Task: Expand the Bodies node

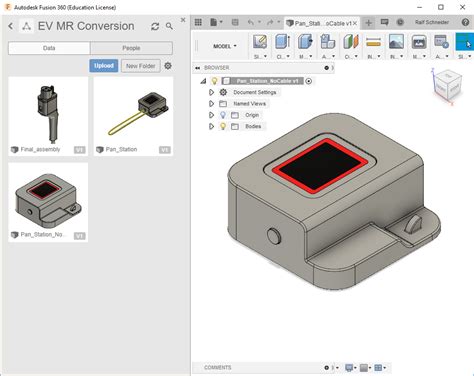Action: pos(211,126)
